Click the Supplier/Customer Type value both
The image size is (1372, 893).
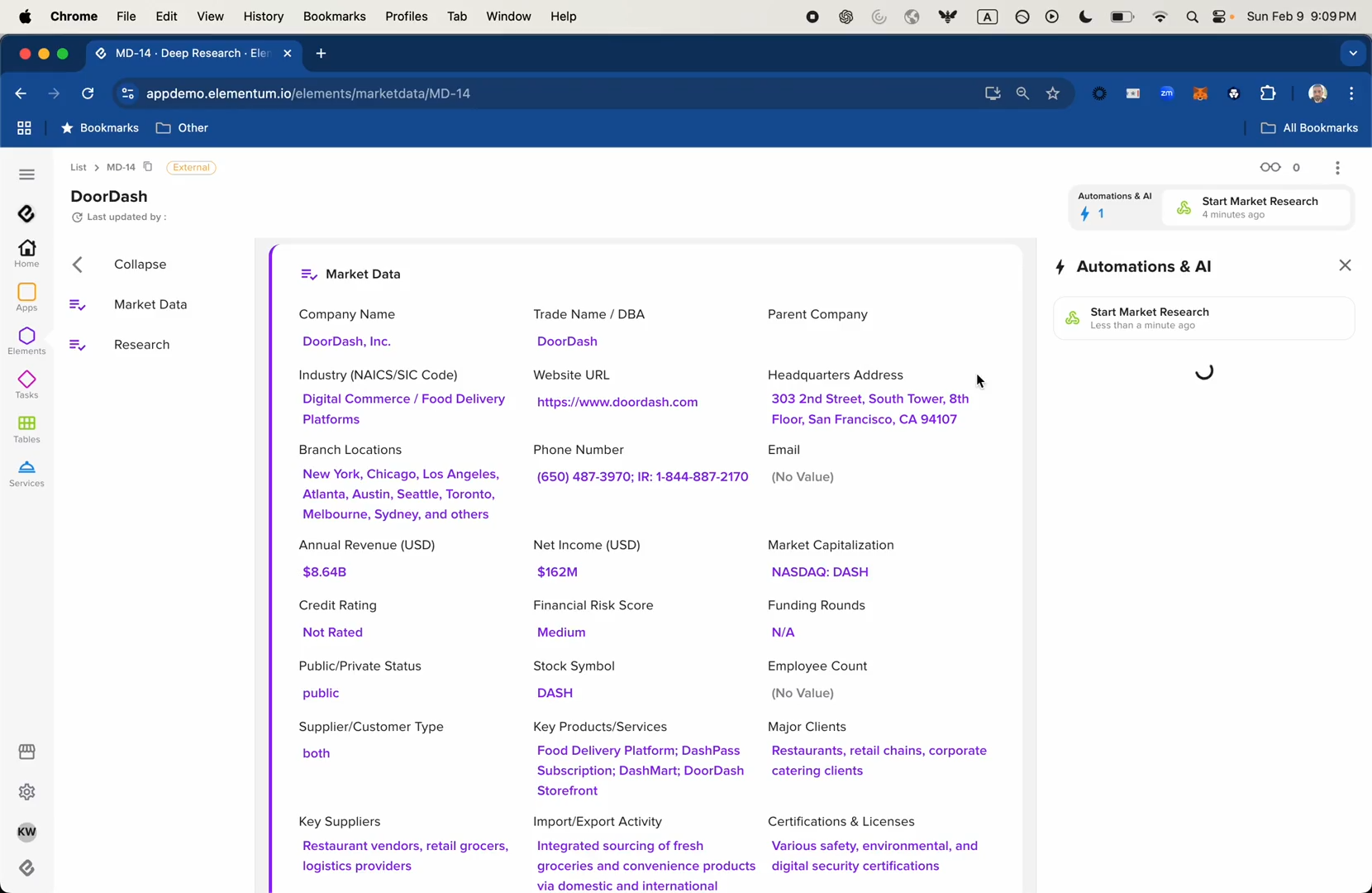[x=316, y=753]
